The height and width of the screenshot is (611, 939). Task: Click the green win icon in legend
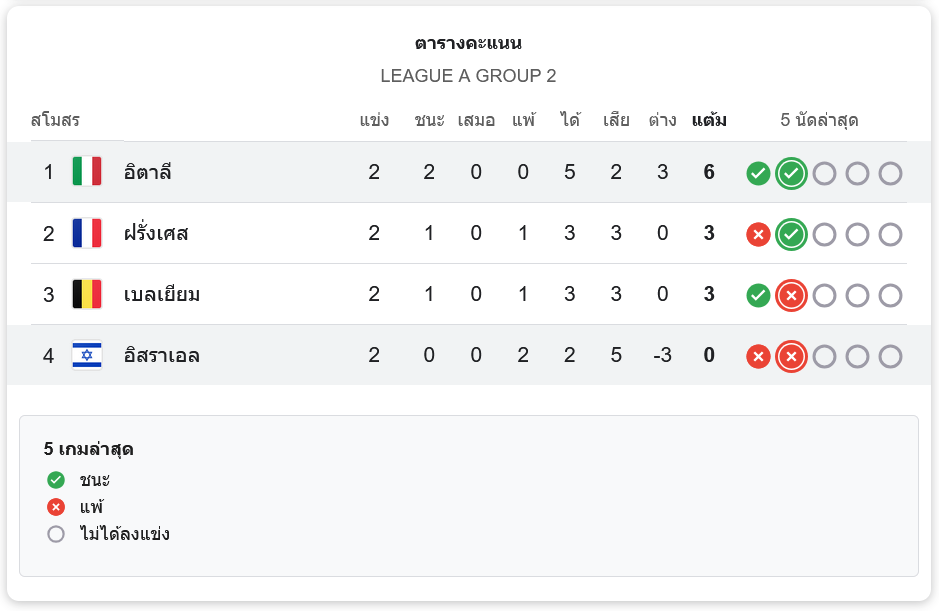[x=56, y=480]
